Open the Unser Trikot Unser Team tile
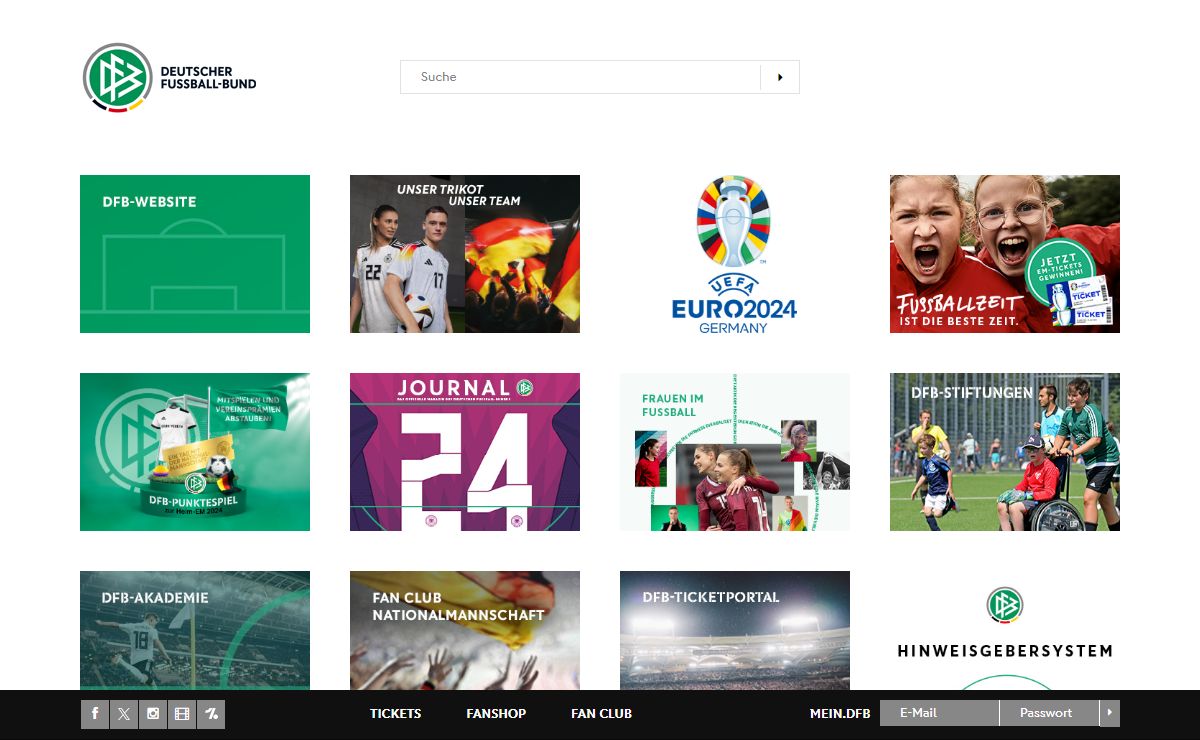 click(465, 254)
